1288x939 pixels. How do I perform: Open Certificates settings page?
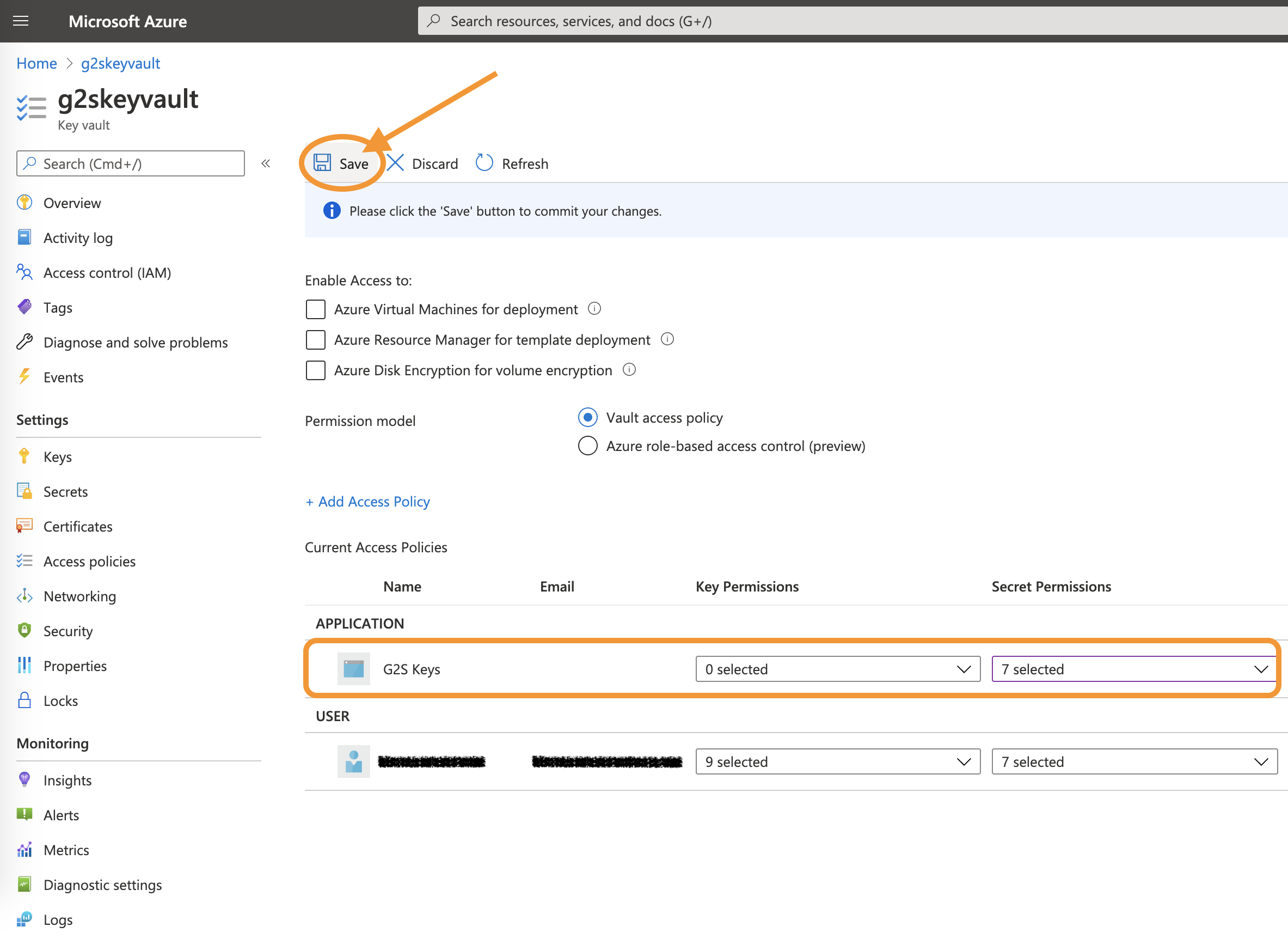tap(78, 526)
